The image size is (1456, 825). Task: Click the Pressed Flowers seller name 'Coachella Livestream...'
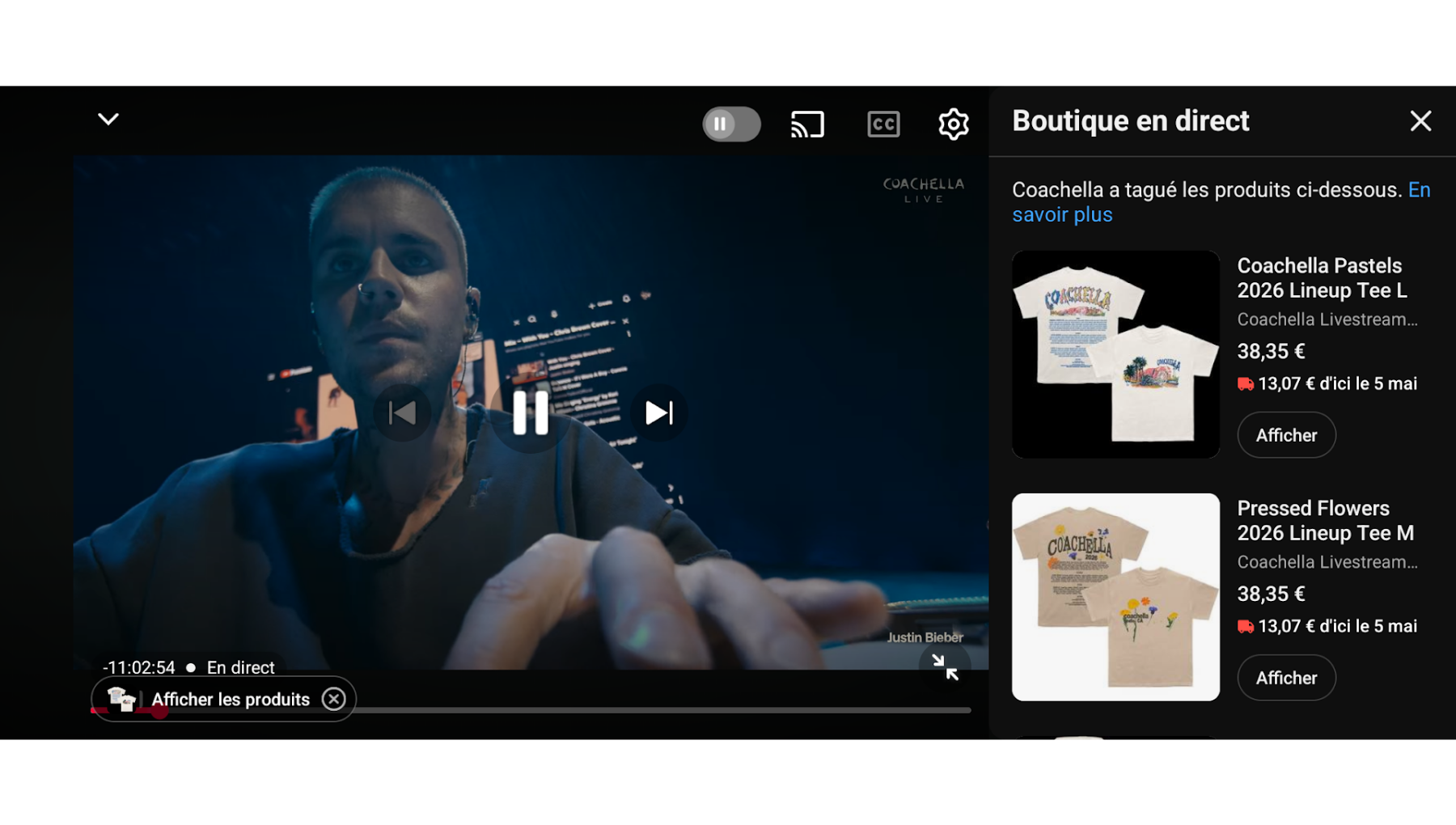1327,562
